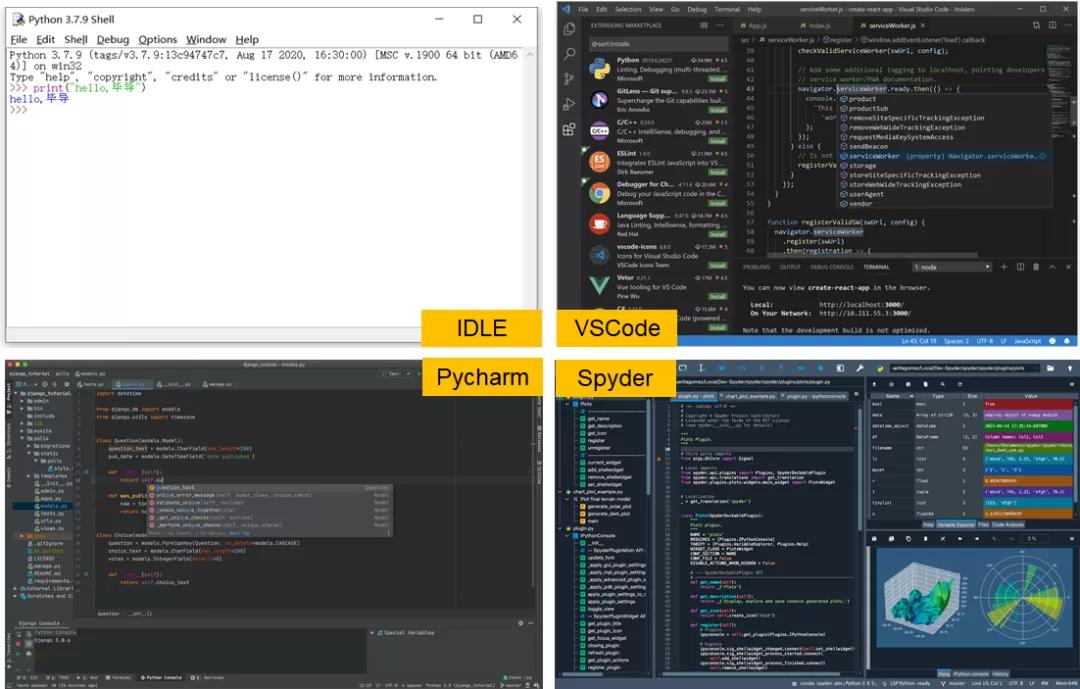Click the new file icon in Spyder's toolbar
The image size is (1080, 689).
(x=683, y=365)
